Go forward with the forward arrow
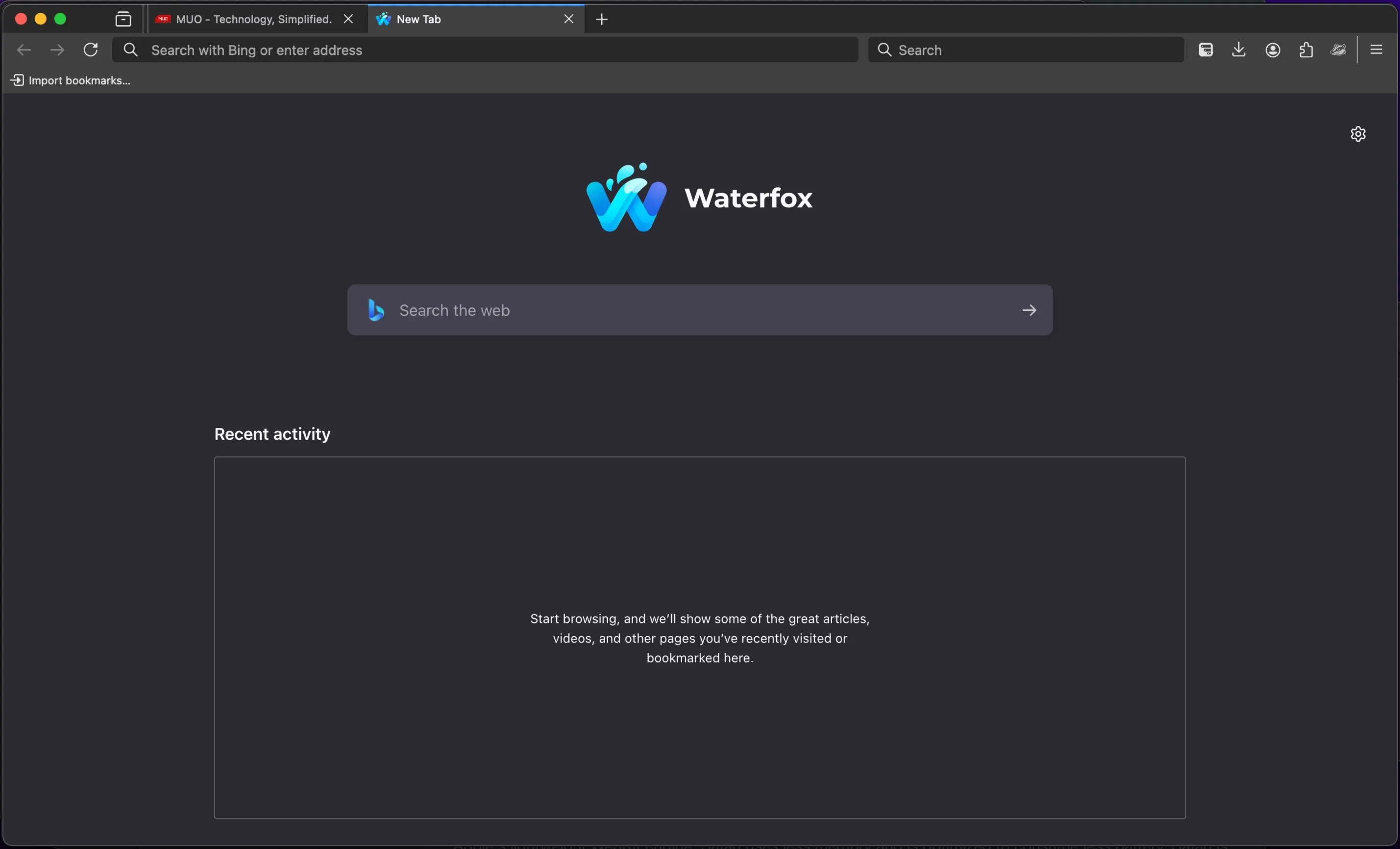The width and height of the screenshot is (1400, 849). [x=57, y=50]
